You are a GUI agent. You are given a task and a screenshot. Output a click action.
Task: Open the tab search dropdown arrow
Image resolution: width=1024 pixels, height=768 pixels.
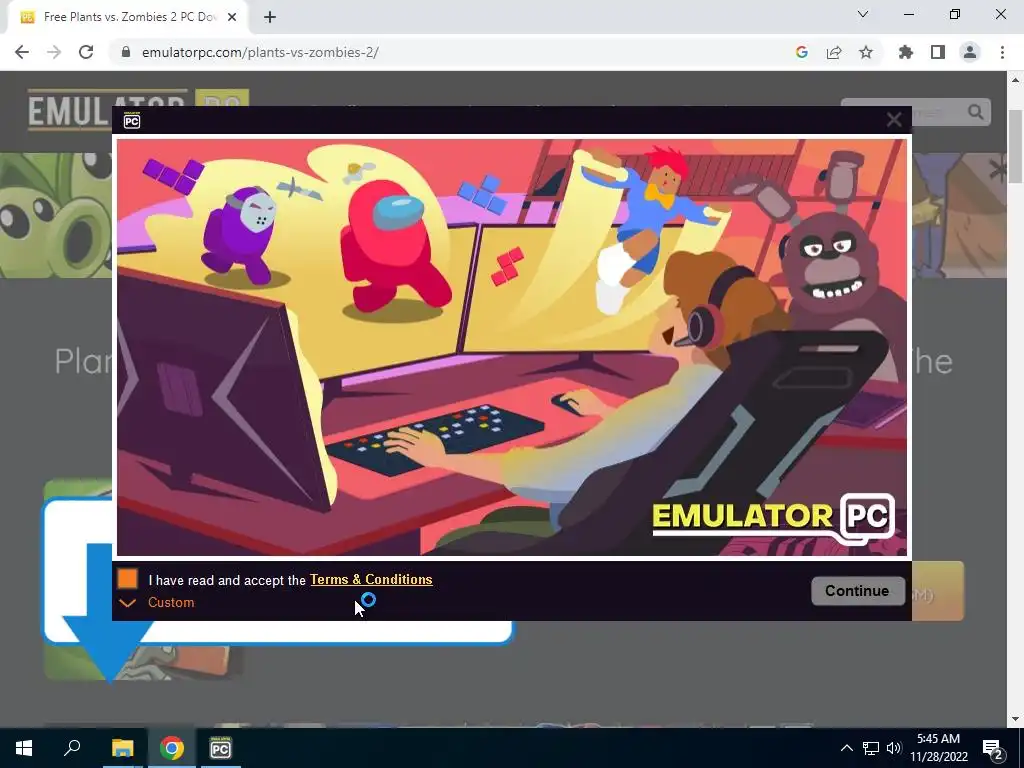point(863,14)
